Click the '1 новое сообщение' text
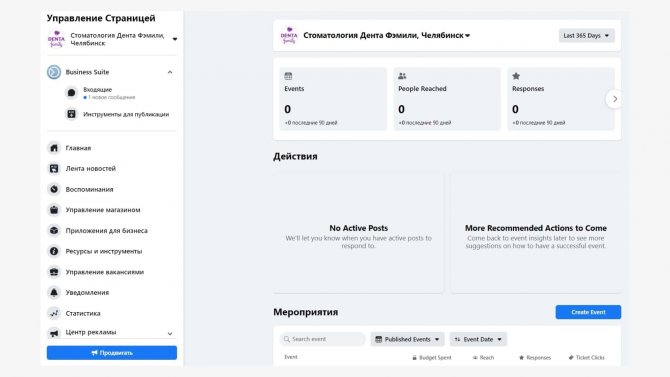This screenshot has height=377, width=670. pyautogui.click(x=111, y=97)
